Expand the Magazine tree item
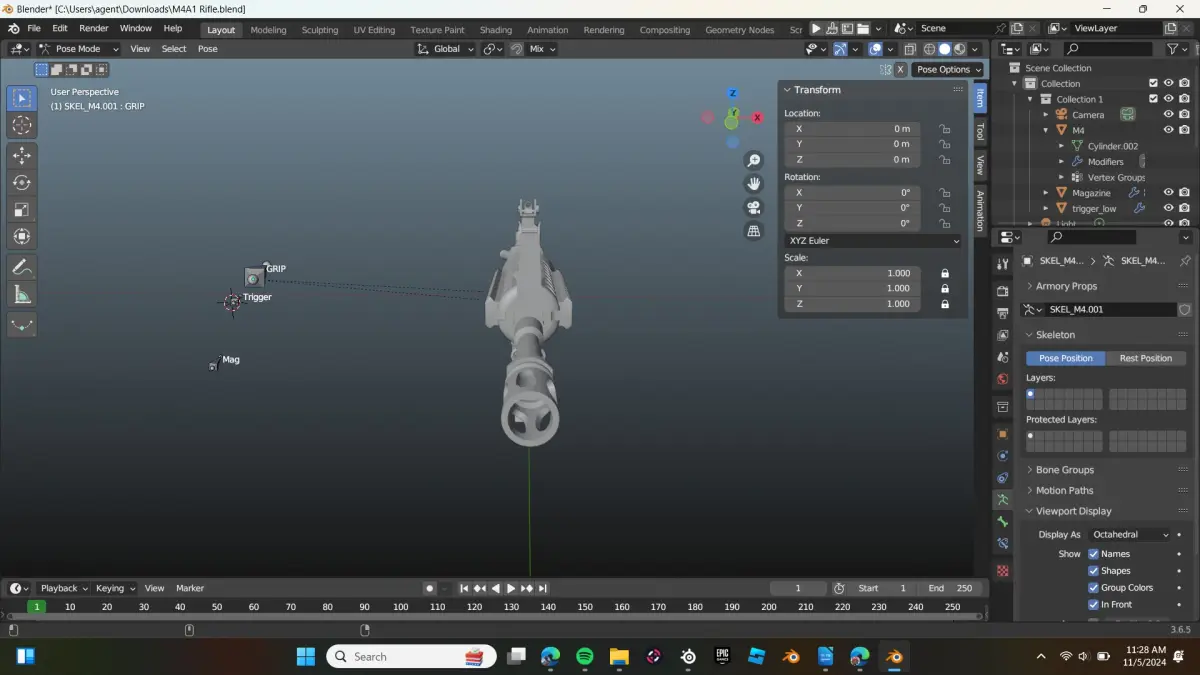Viewport: 1200px width, 675px height. (x=1046, y=193)
